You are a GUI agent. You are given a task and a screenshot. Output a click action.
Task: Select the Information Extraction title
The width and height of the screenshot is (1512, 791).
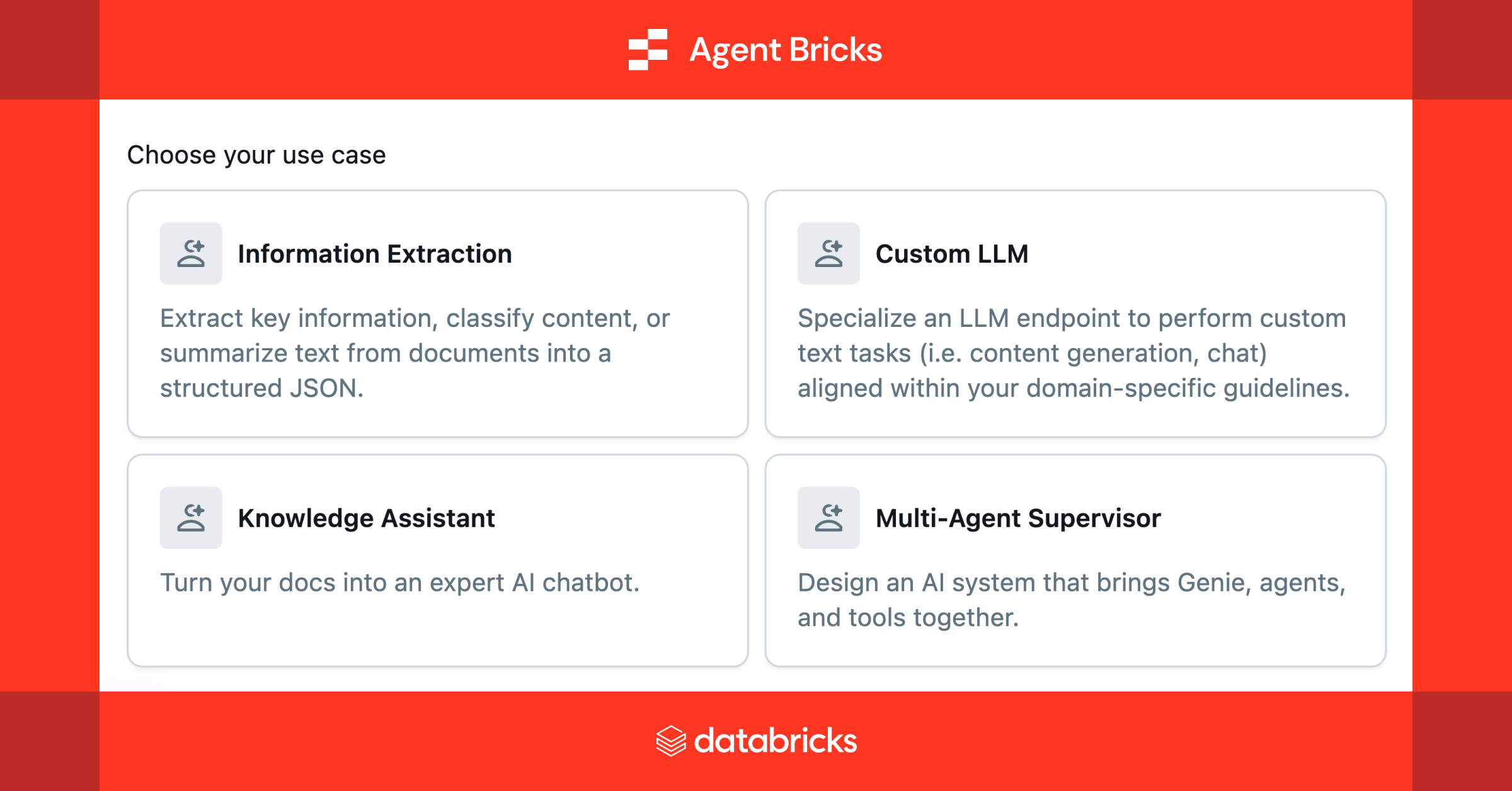[x=375, y=254]
